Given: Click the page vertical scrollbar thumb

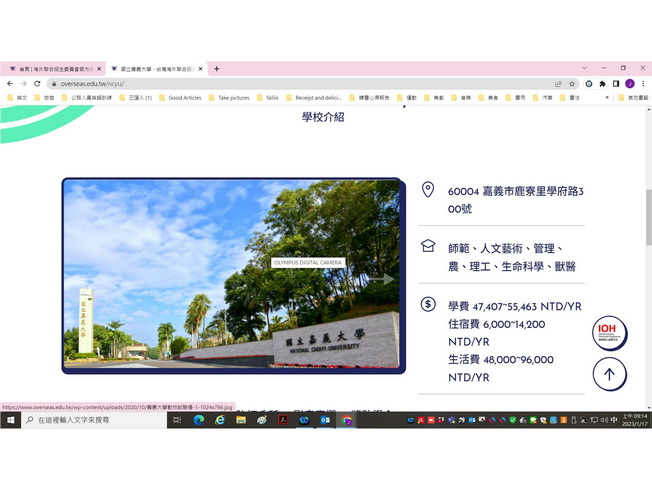Looking at the screenshot, I should (x=649, y=216).
